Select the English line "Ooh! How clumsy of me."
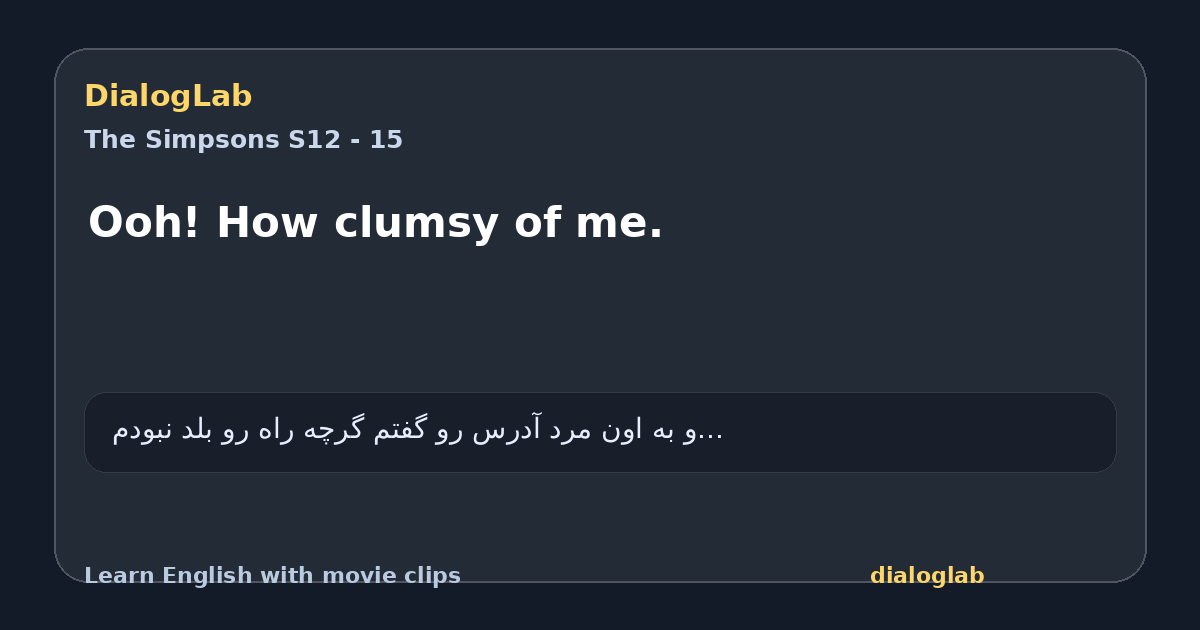Screen dimensions: 1200x630 click(x=375, y=223)
